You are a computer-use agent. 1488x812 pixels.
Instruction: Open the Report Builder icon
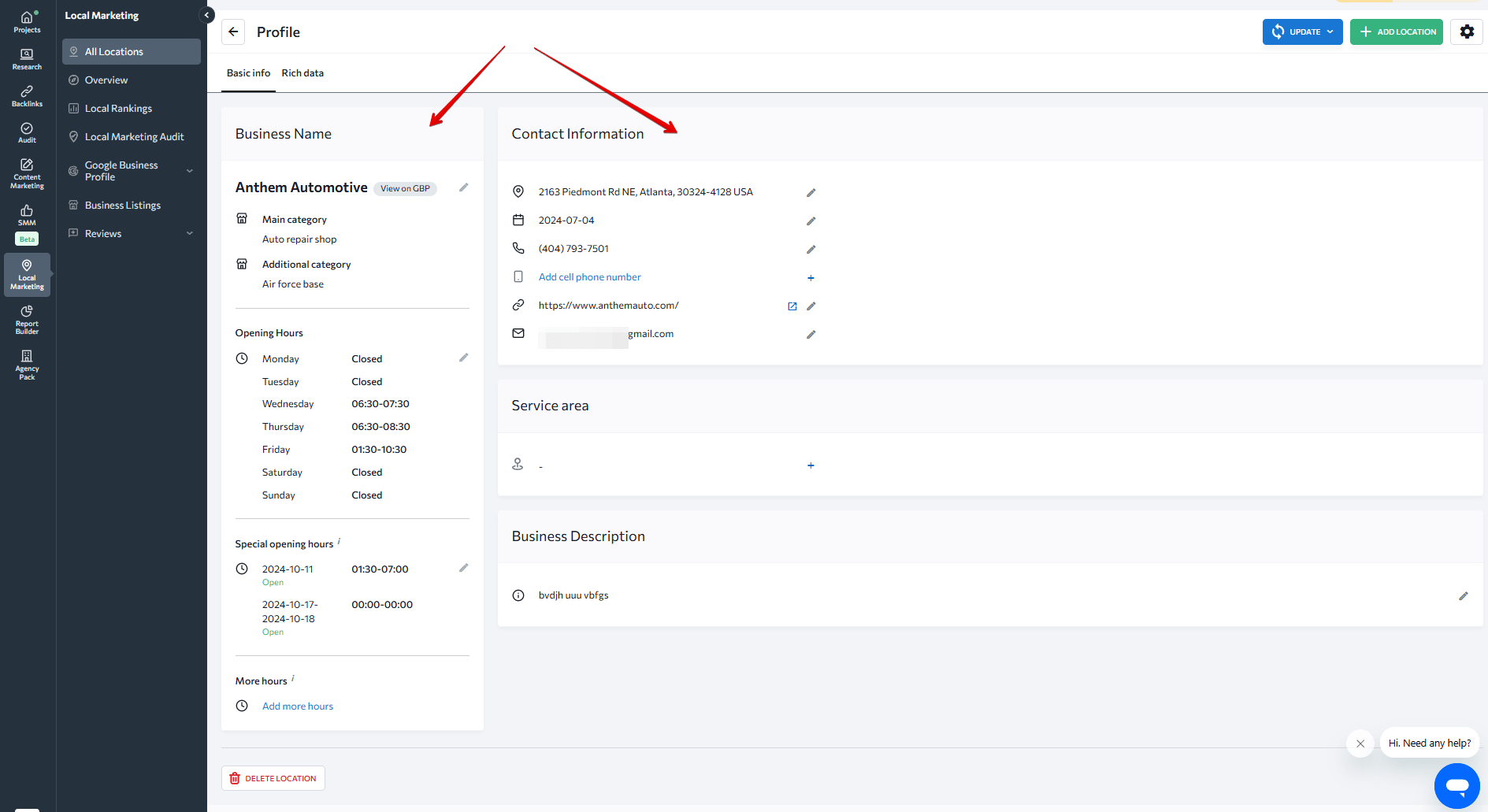tap(27, 319)
